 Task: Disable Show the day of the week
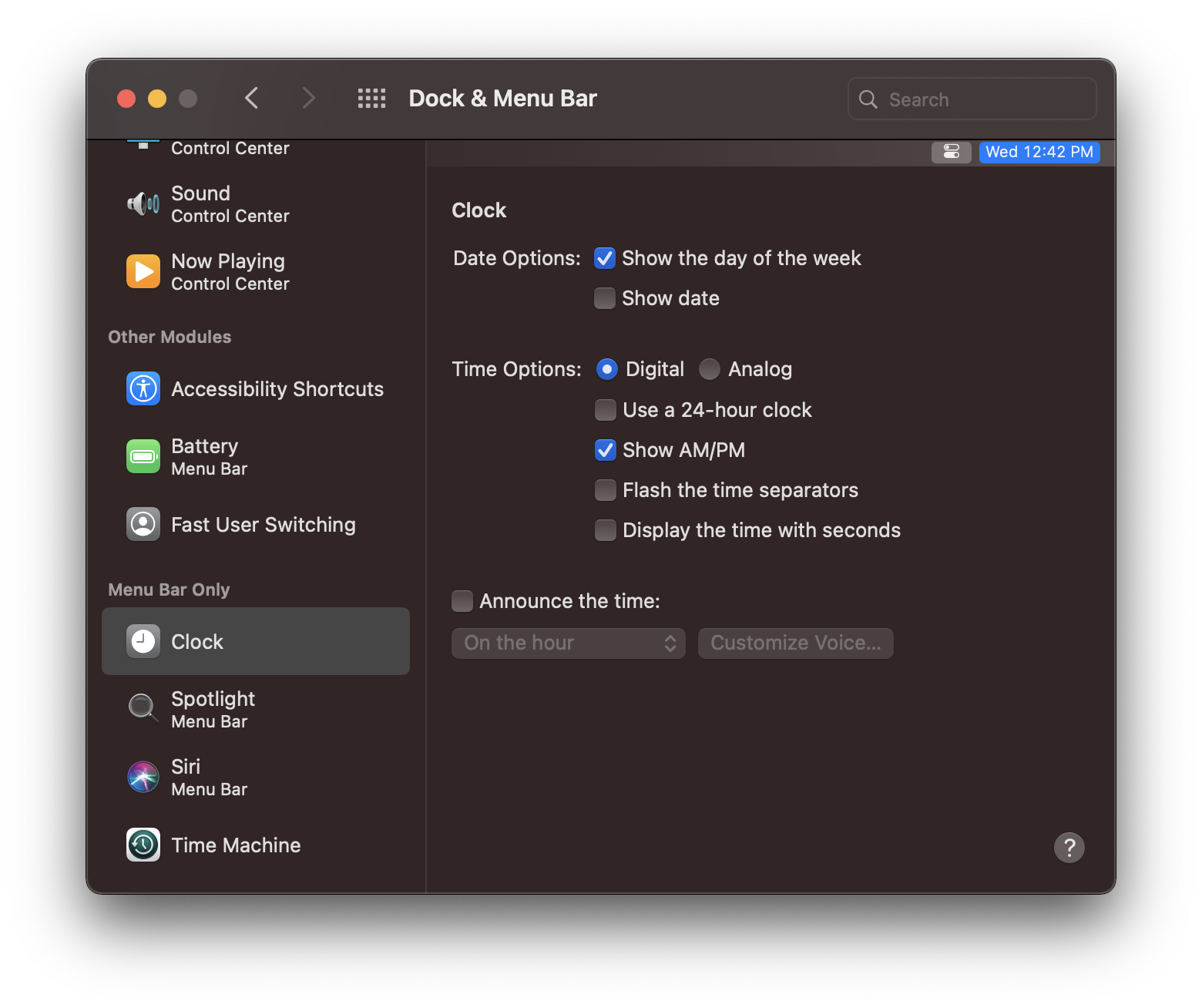605,258
